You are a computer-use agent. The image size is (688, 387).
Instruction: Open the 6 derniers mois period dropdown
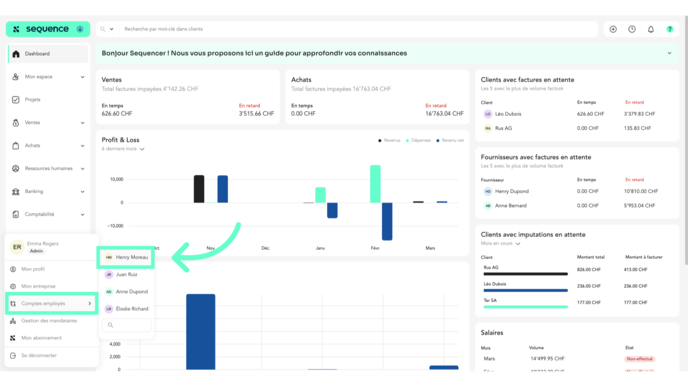pos(123,149)
